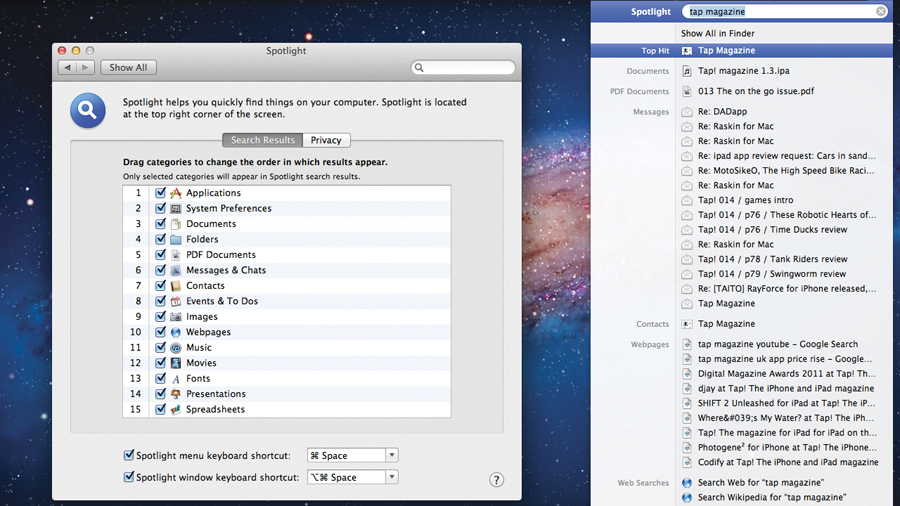Open Spotlight help with the question mark button
The image size is (900, 506).
(x=496, y=480)
